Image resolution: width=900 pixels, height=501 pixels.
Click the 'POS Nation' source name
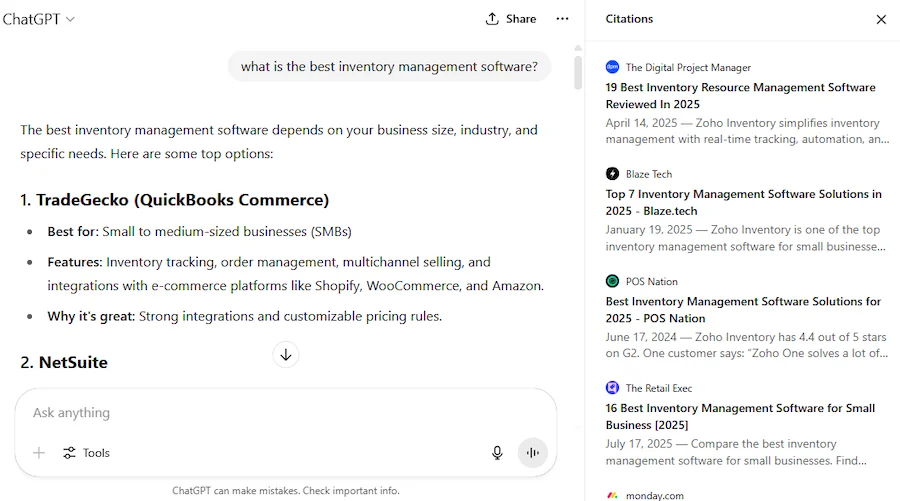[x=651, y=282]
